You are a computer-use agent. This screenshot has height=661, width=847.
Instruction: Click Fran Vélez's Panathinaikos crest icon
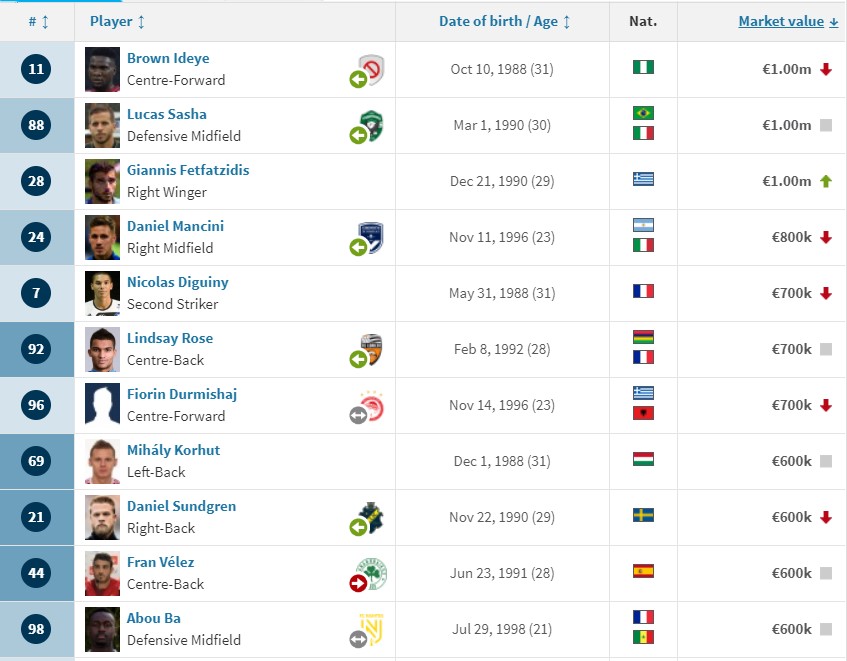[371, 574]
